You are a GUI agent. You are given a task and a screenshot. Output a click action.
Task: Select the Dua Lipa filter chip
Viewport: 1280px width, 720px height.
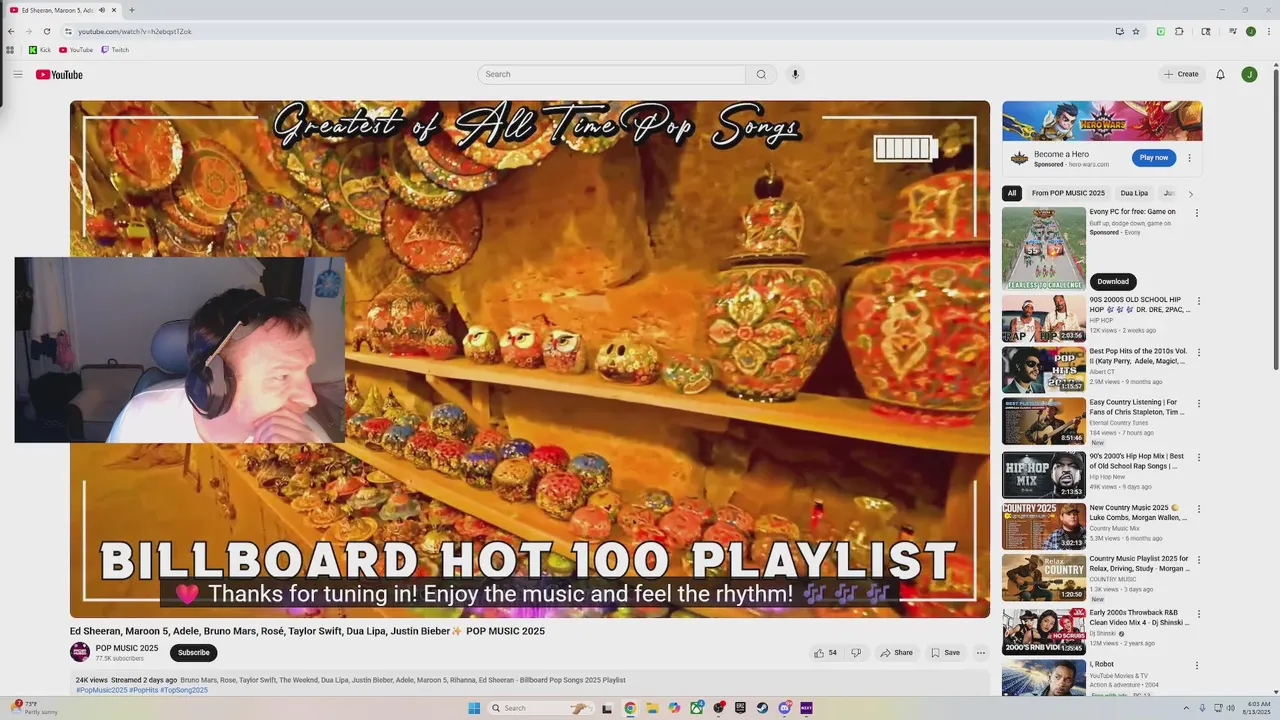click(x=1134, y=193)
